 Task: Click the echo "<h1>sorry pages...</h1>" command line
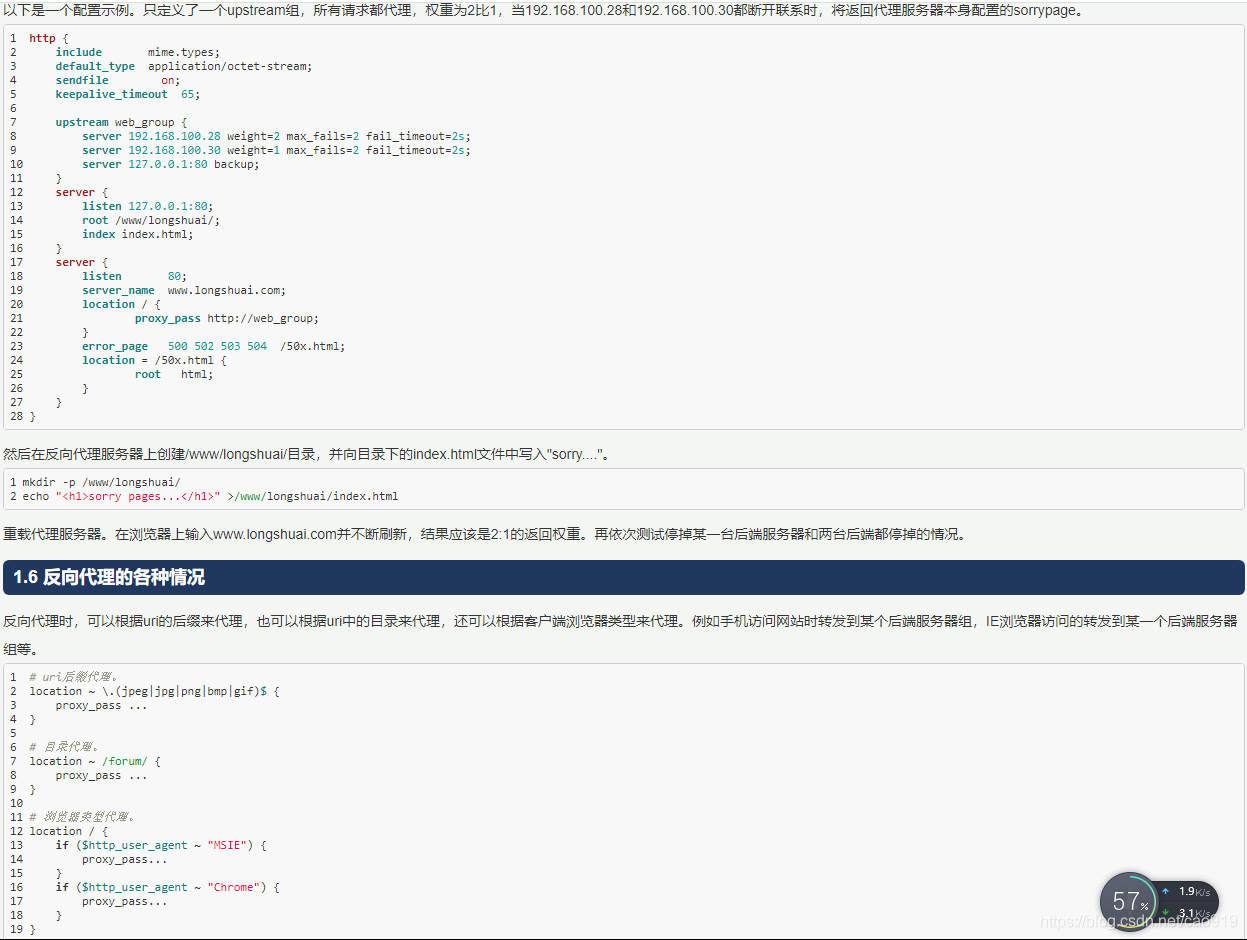210,496
